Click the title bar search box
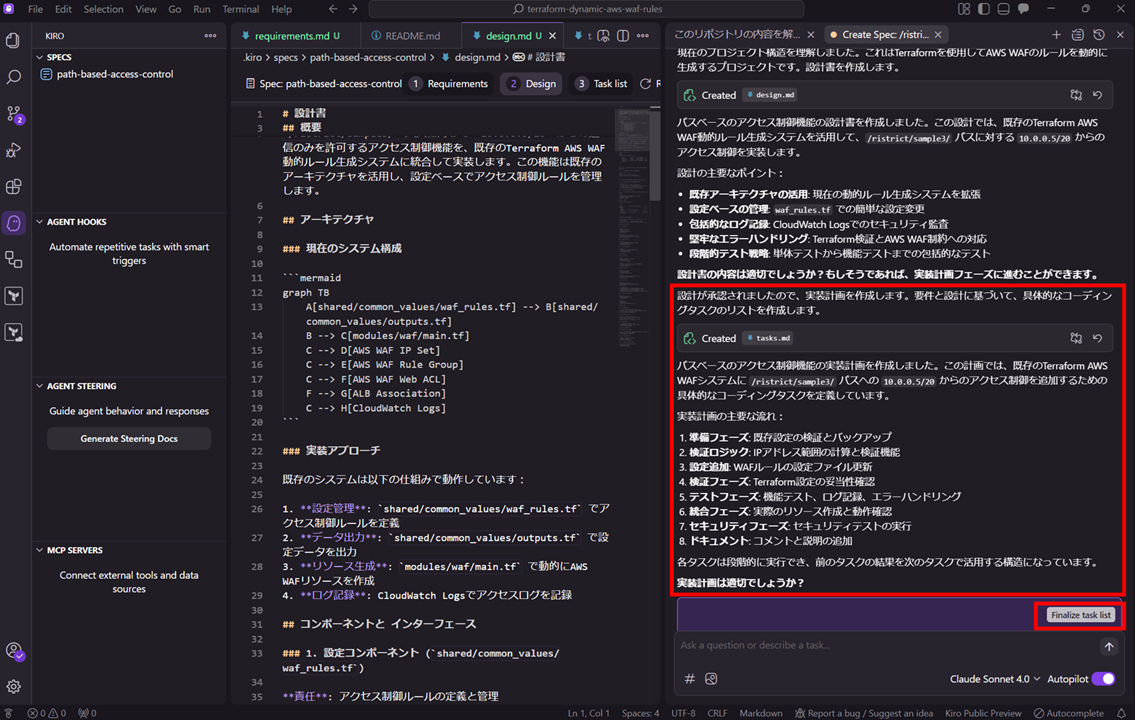Viewport: 1135px width, 720px height. coord(586,9)
